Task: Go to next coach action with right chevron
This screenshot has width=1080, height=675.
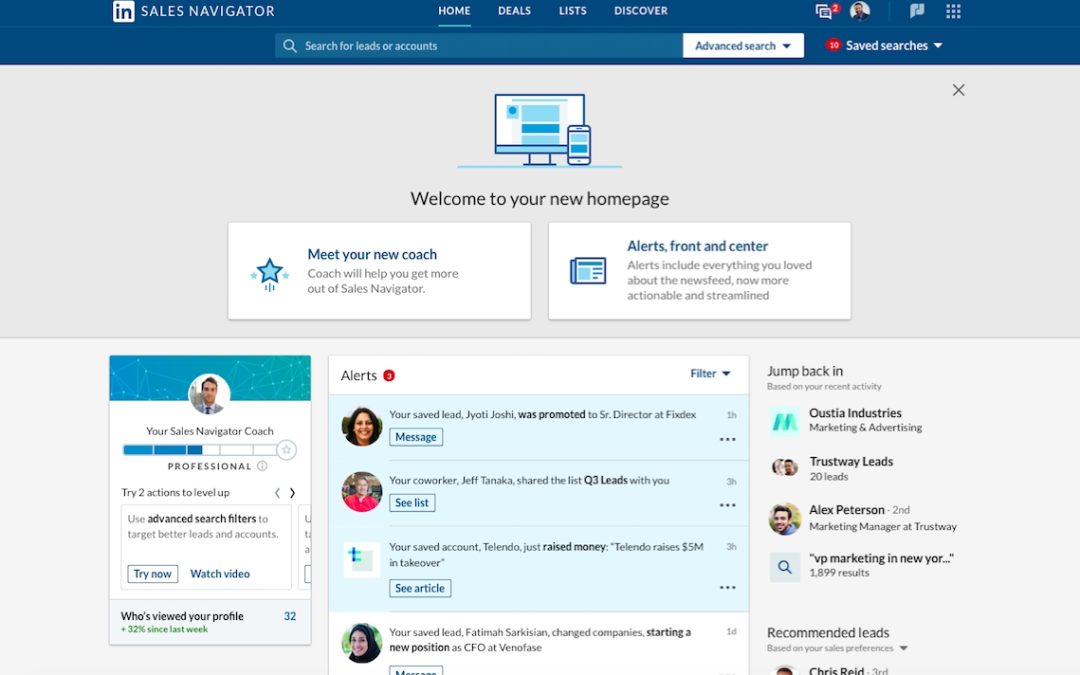Action: (x=292, y=493)
